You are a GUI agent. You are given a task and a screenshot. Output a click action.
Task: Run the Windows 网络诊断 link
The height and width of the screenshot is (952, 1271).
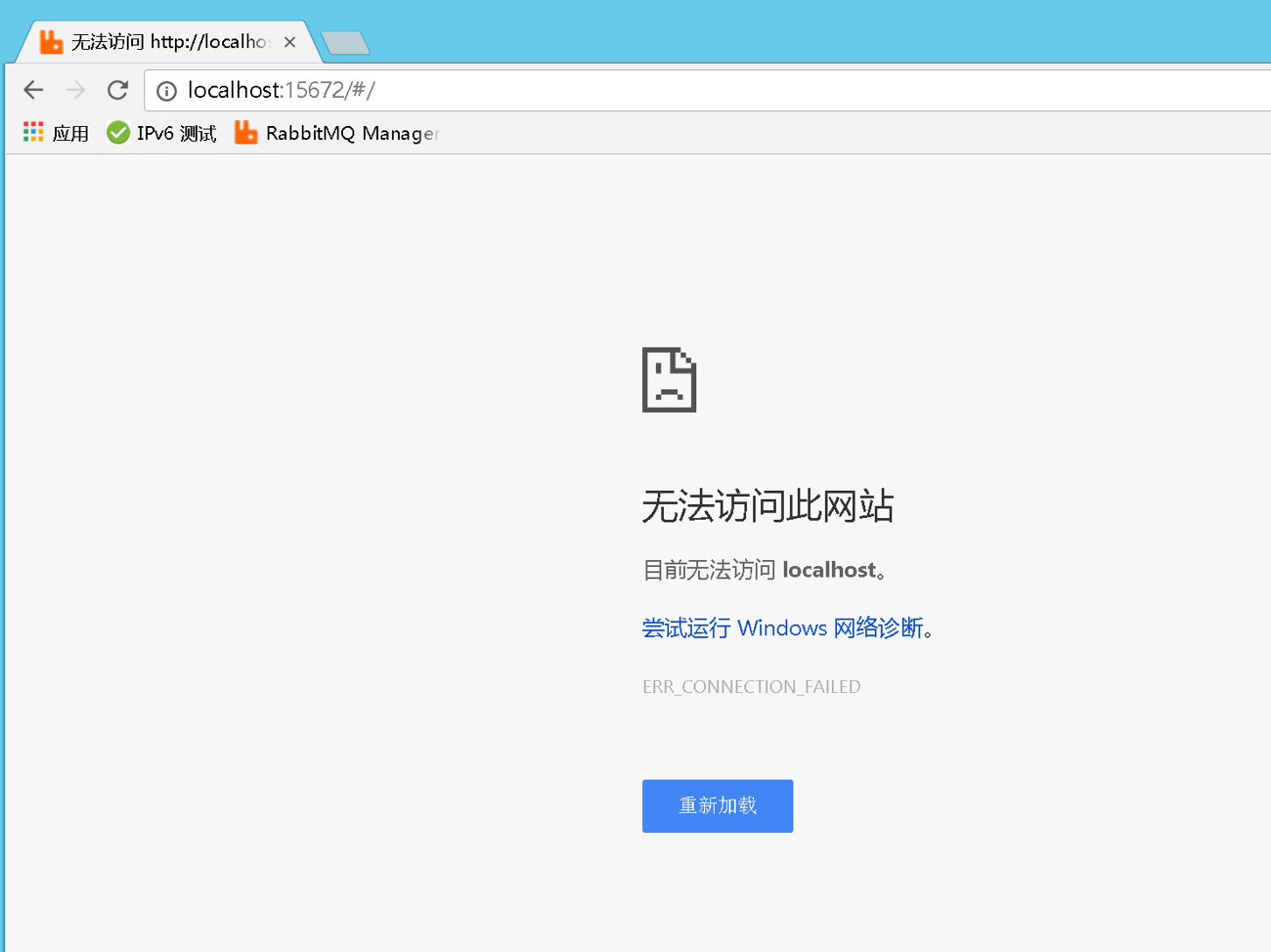(x=782, y=627)
